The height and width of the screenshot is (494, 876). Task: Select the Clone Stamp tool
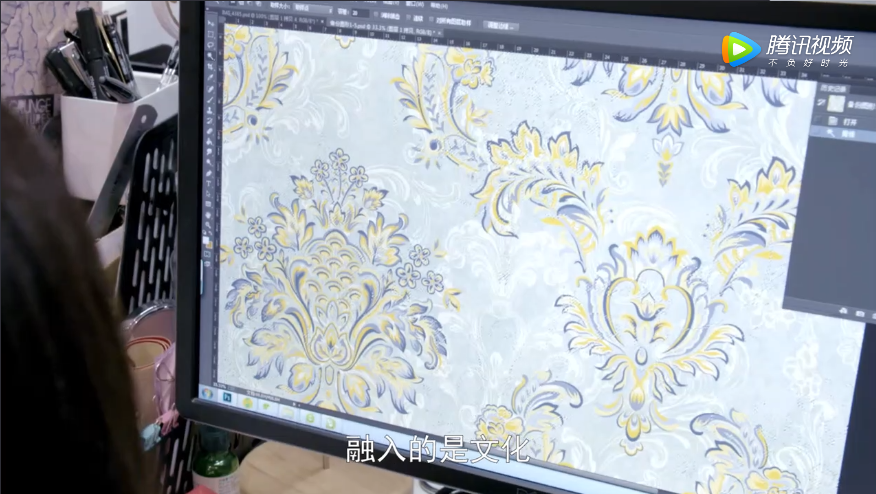point(210,110)
